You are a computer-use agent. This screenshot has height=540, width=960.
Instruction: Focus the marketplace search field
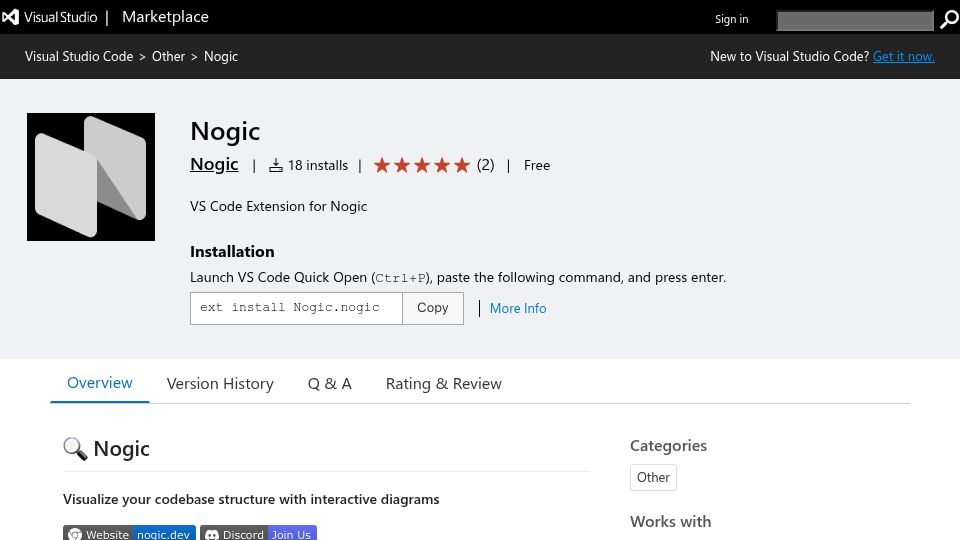click(855, 20)
